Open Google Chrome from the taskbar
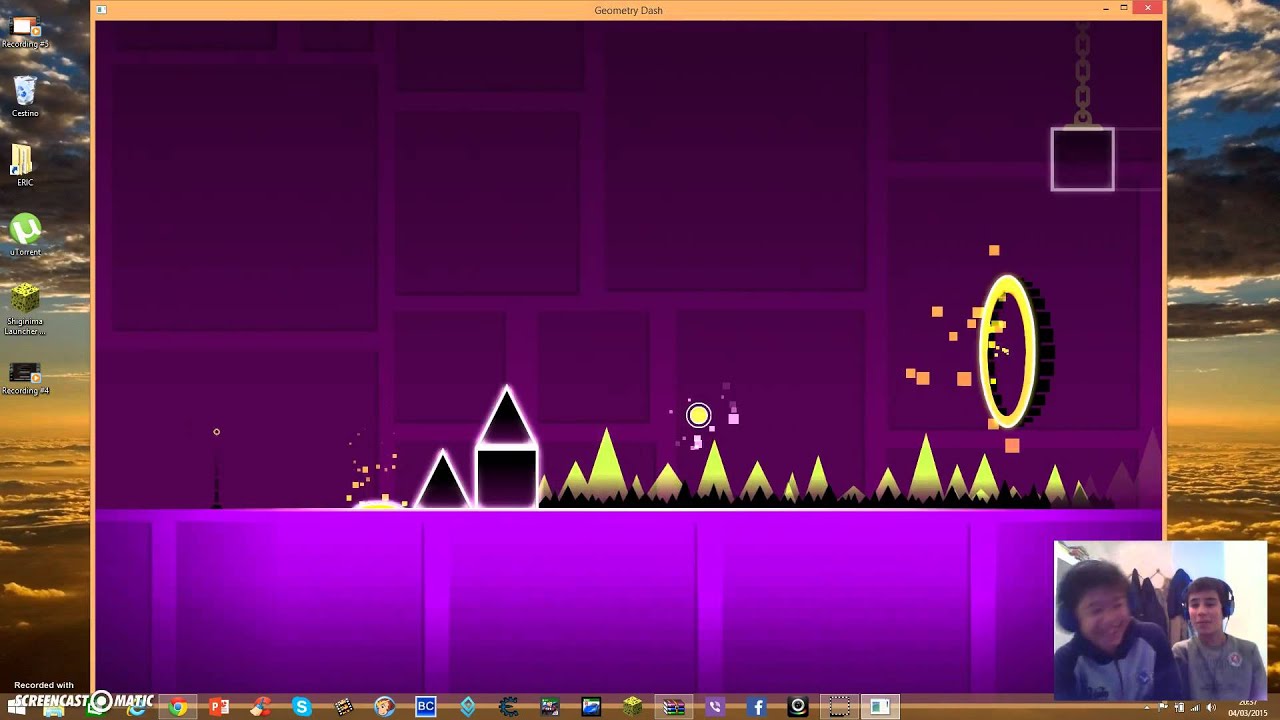Viewport: 1280px width, 720px height. tap(177, 707)
